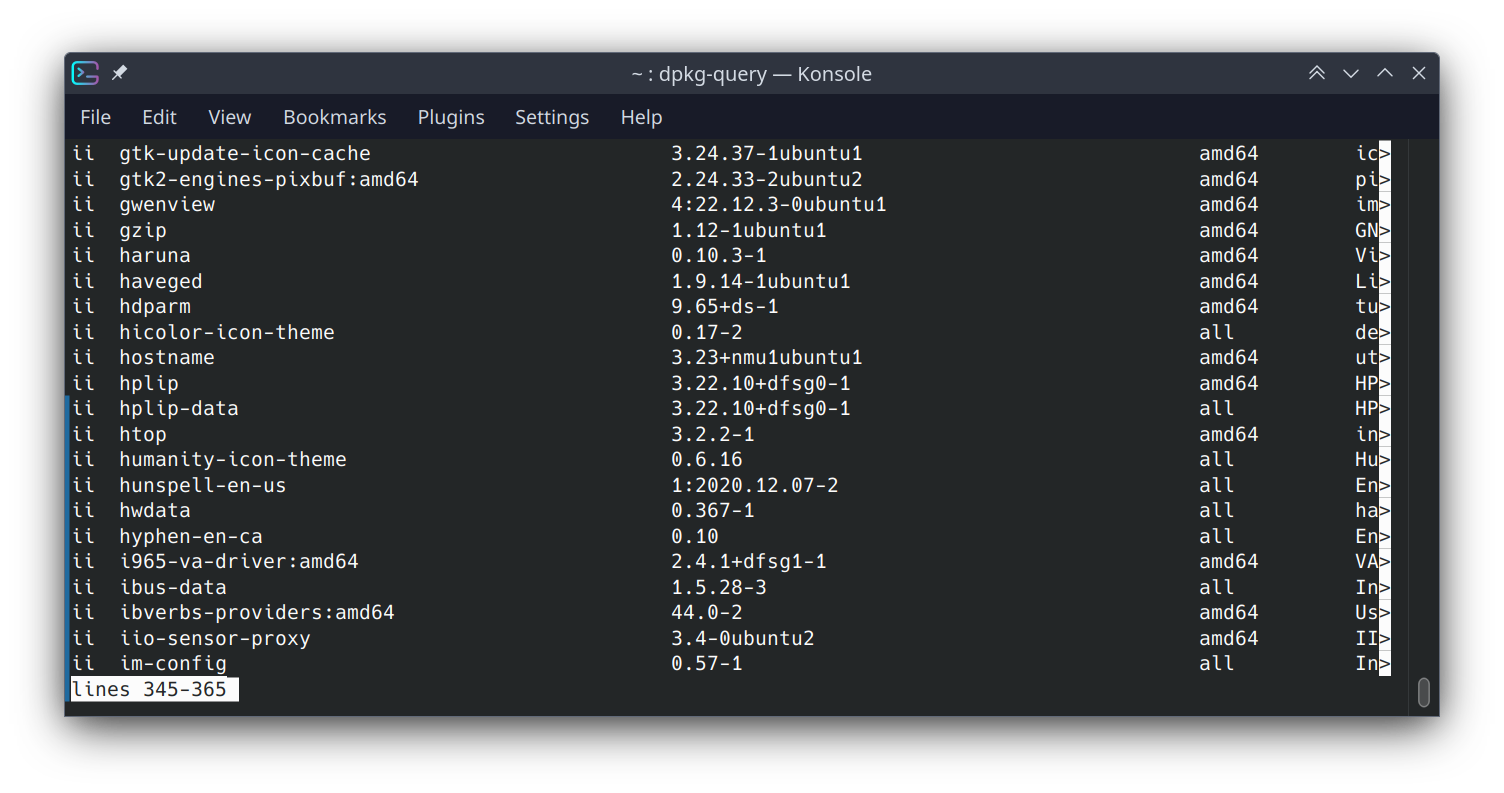This screenshot has height=793, width=1504.
Task: Close the Konsole window
Action: pos(1418,73)
